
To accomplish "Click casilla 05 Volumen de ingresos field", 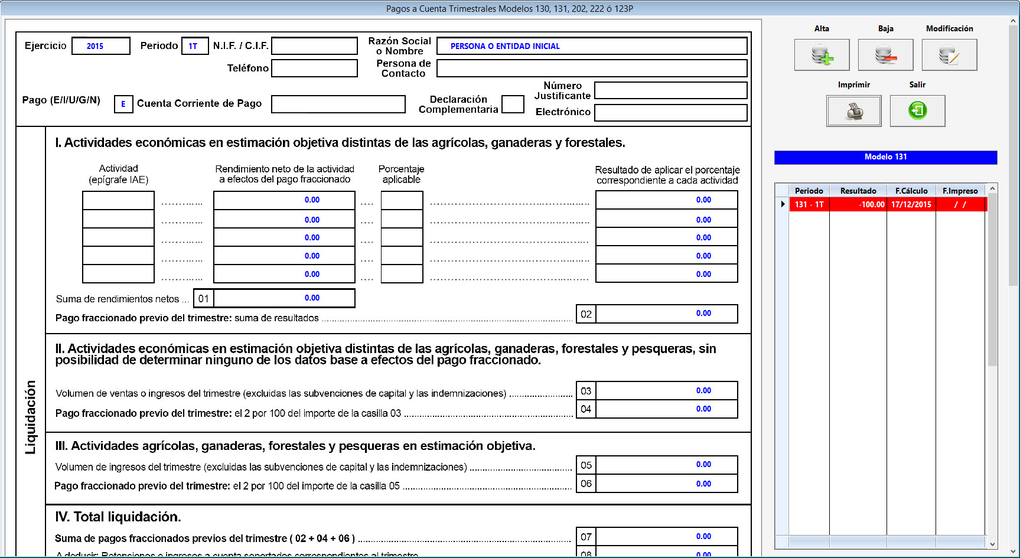I will coord(667,465).
